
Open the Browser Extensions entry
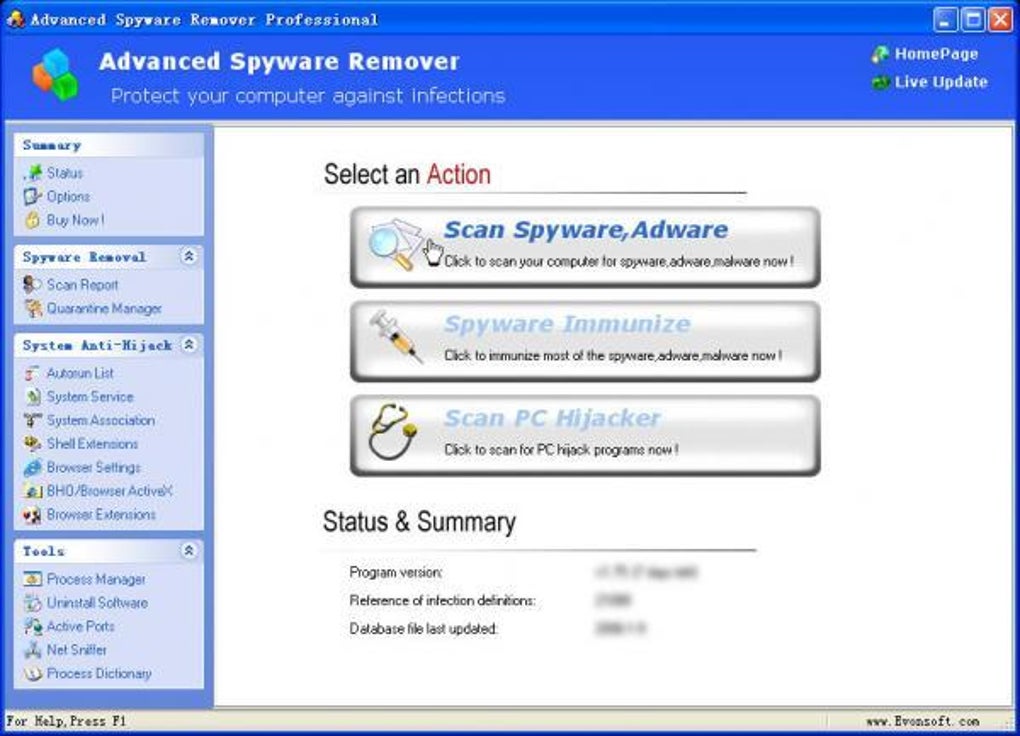pyautogui.click(x=101, y=514)
